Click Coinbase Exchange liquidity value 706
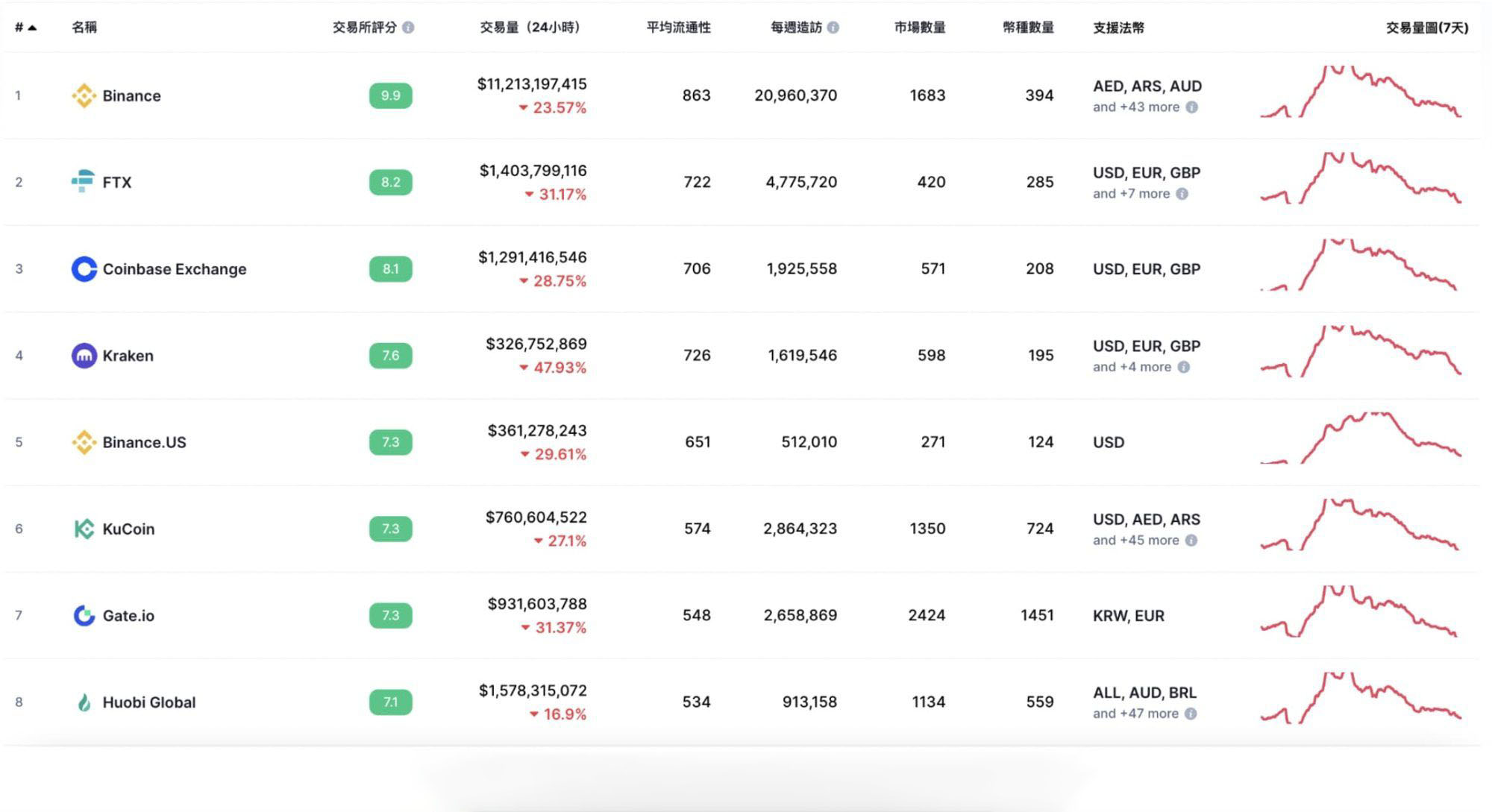 click(x=697, y=268)
